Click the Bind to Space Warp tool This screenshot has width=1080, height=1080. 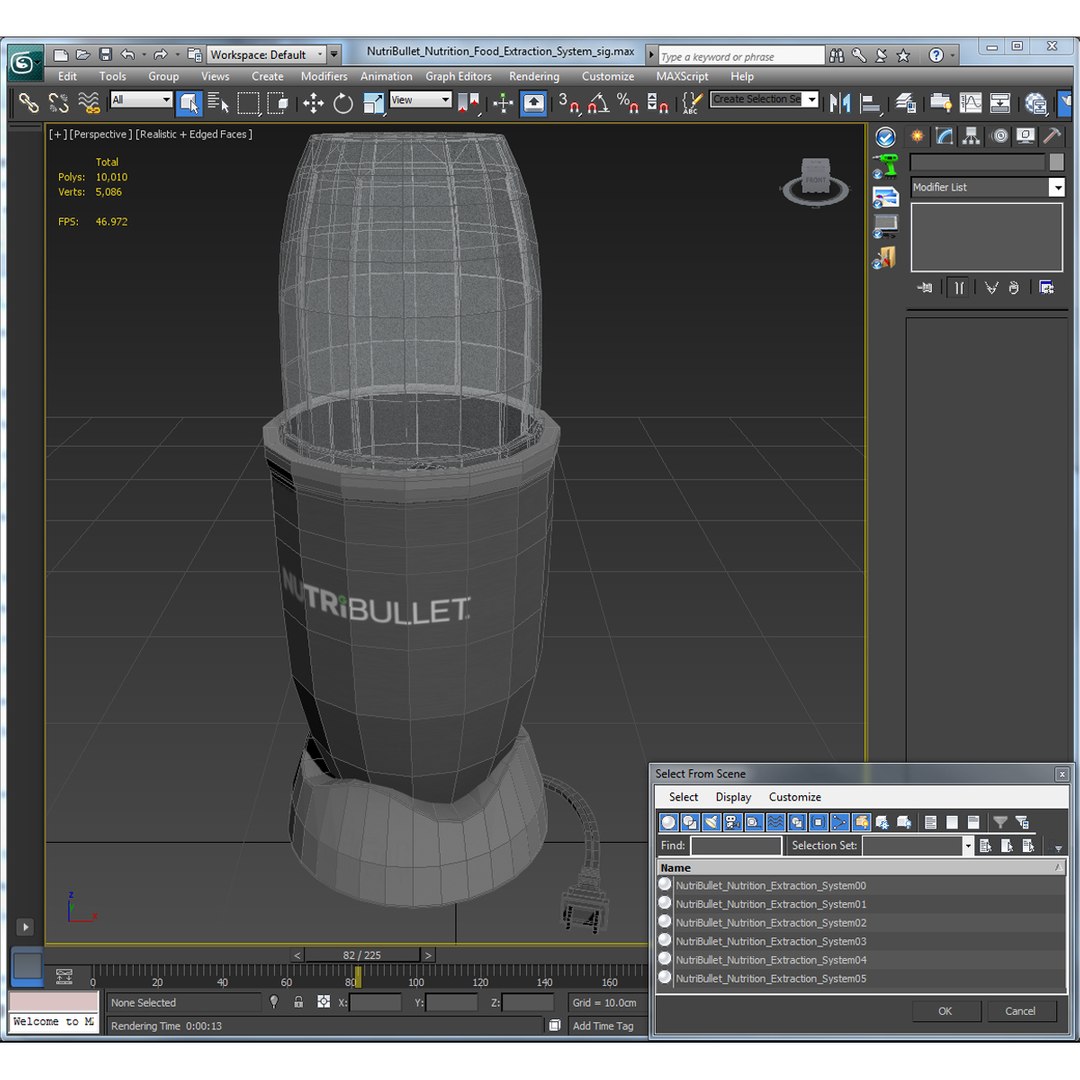pyautogui.click(x=89, y=103)
